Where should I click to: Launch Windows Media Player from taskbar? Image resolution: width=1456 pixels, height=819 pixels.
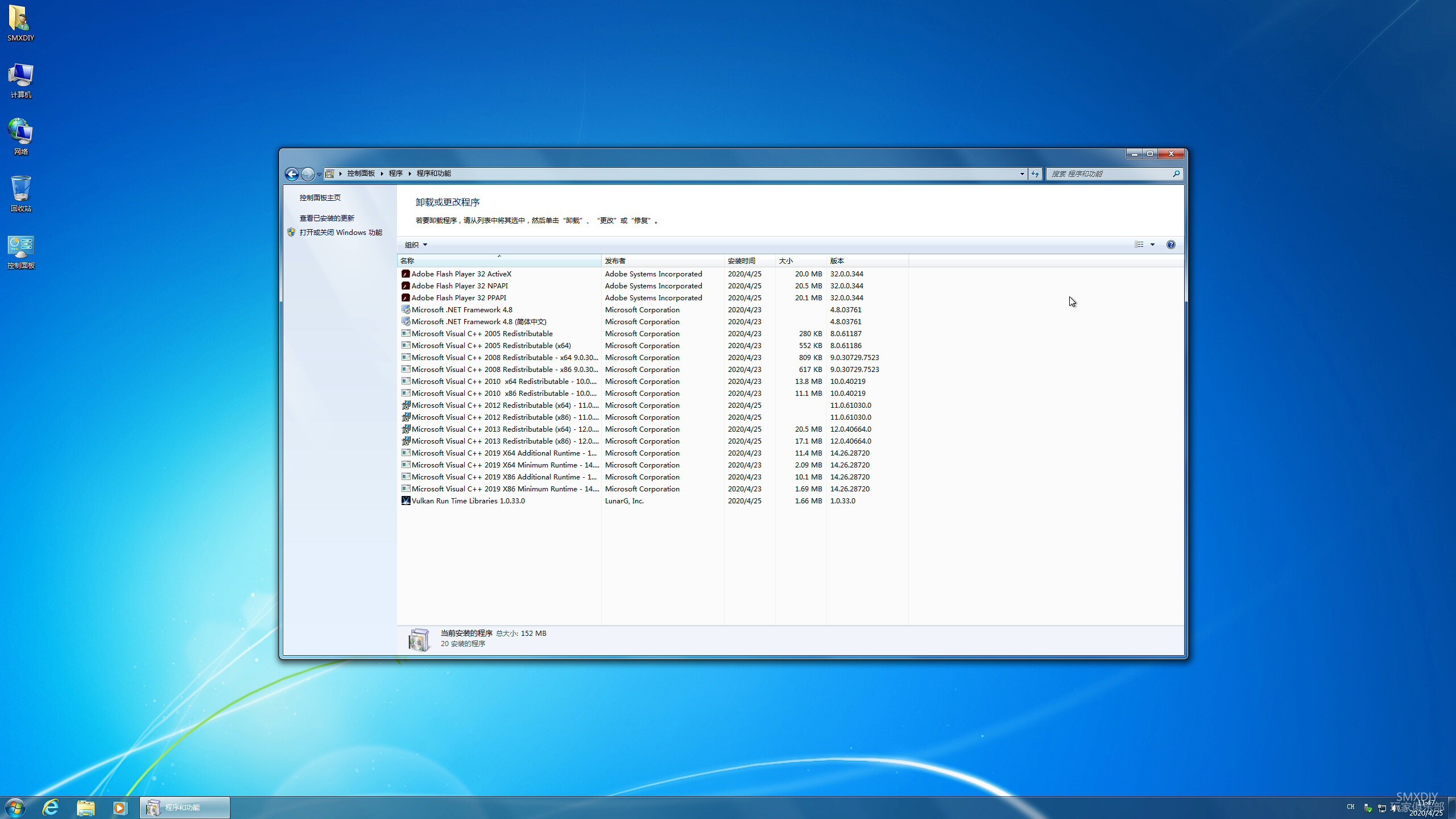coord(120,808)
